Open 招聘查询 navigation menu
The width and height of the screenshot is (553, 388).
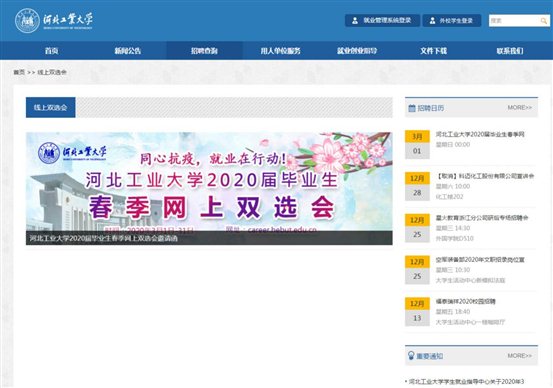click(204, 51)
